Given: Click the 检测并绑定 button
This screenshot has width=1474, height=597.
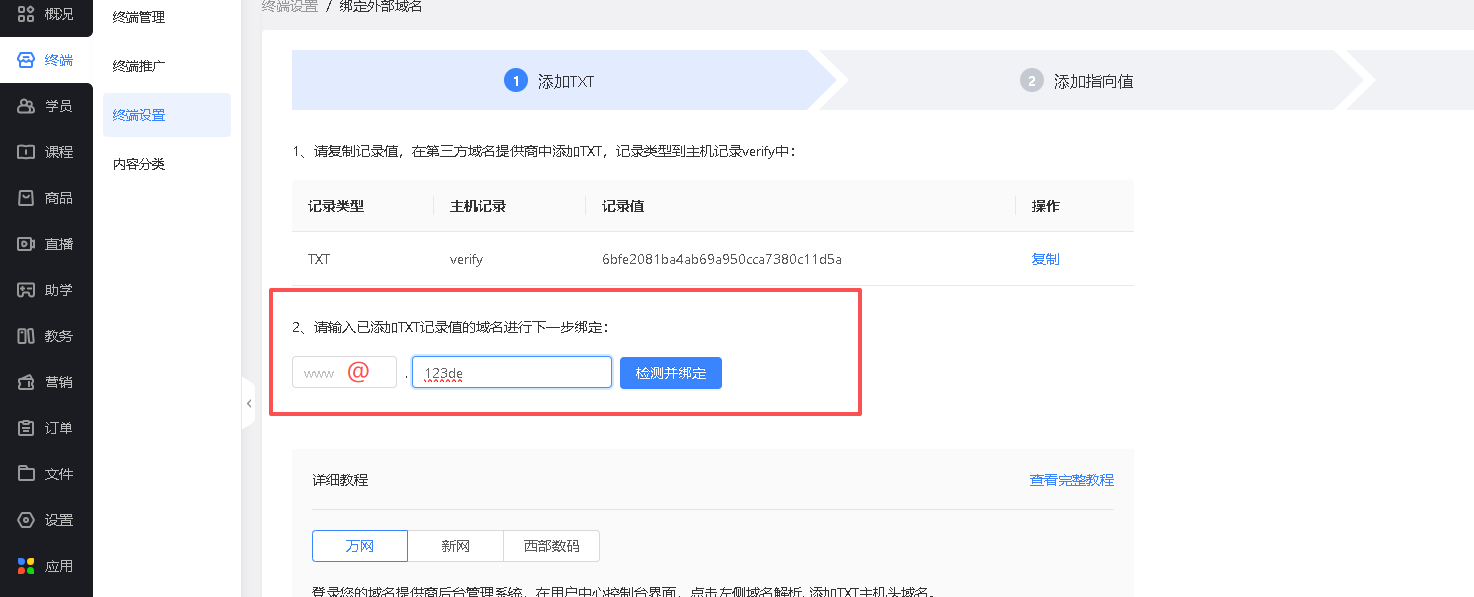Looking at the screenshot, I should [x=671, y=373].
